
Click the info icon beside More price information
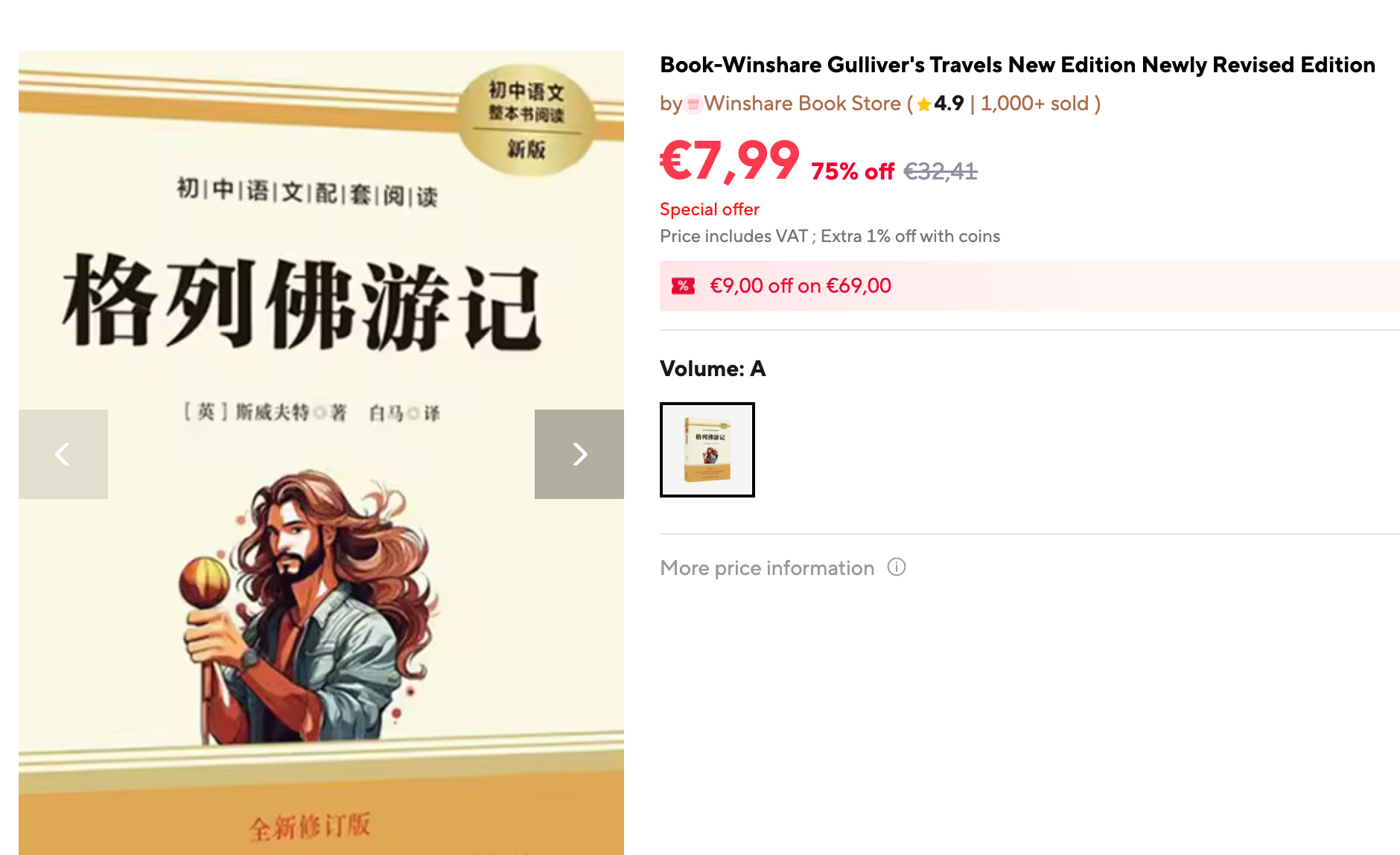click(x=897, y=568)
